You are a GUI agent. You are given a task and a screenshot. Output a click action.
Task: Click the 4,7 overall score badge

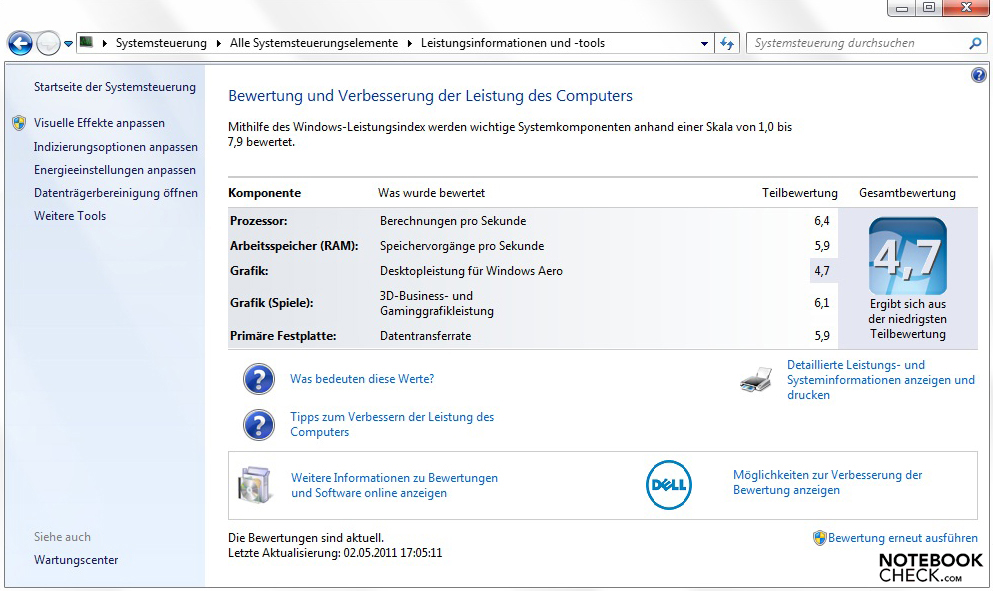click(x=908, y=256)
